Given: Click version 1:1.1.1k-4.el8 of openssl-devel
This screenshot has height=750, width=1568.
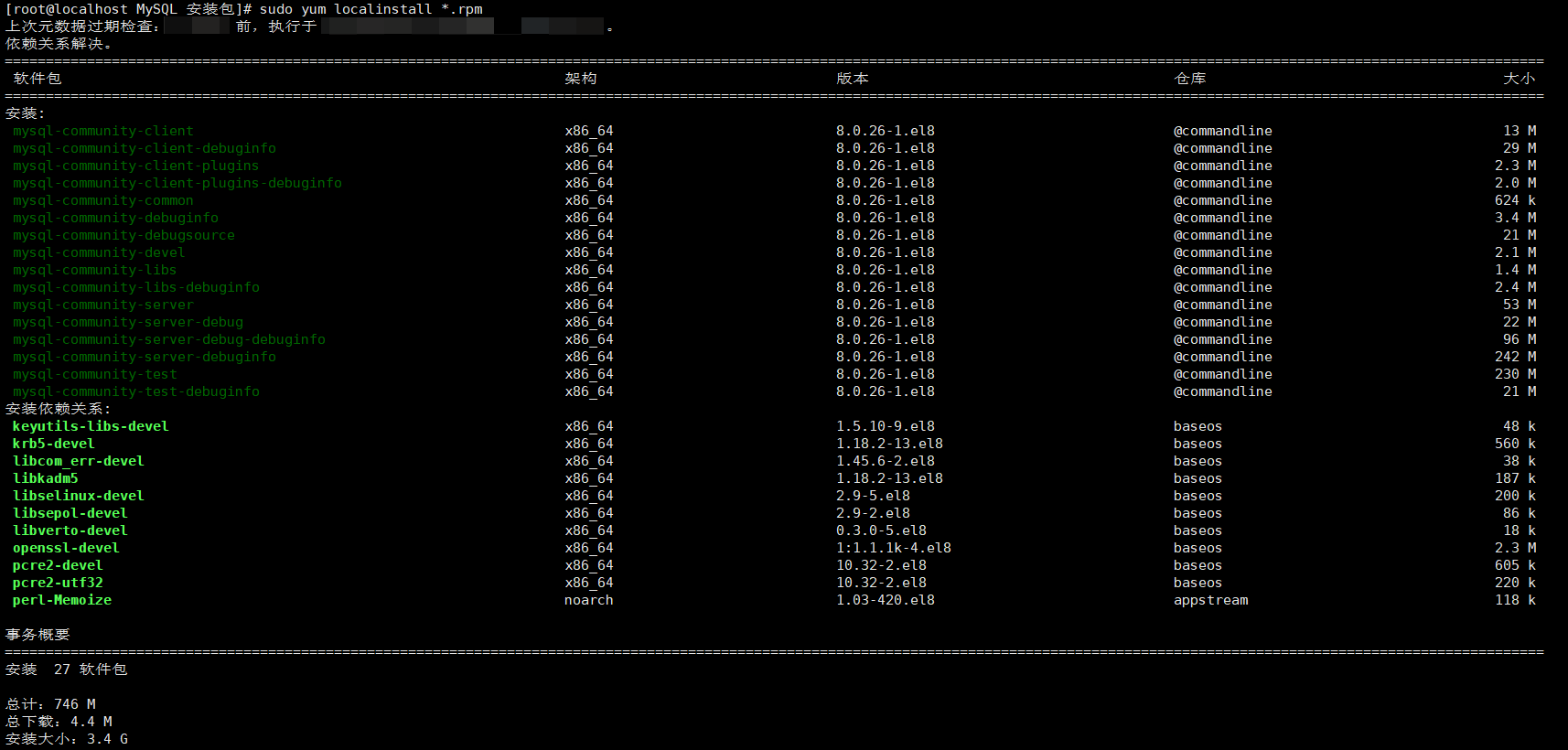Looking at the screenshot, I should [x=894, y=548].
